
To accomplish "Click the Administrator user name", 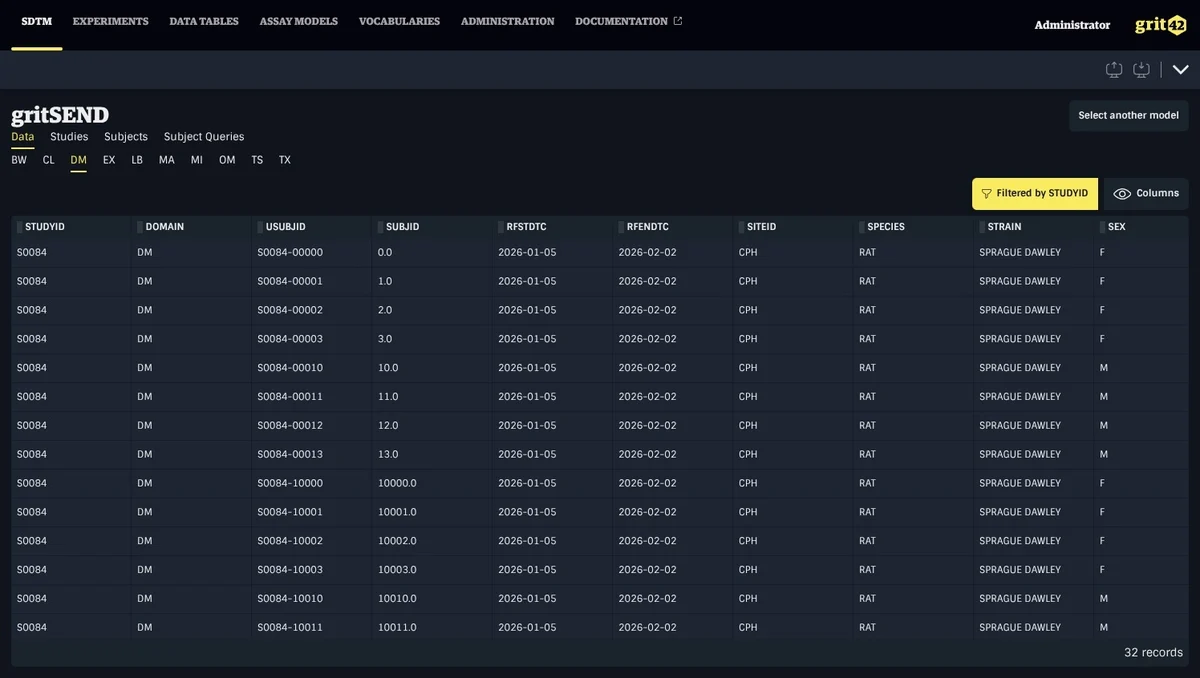I will (x=1072, y=25).
